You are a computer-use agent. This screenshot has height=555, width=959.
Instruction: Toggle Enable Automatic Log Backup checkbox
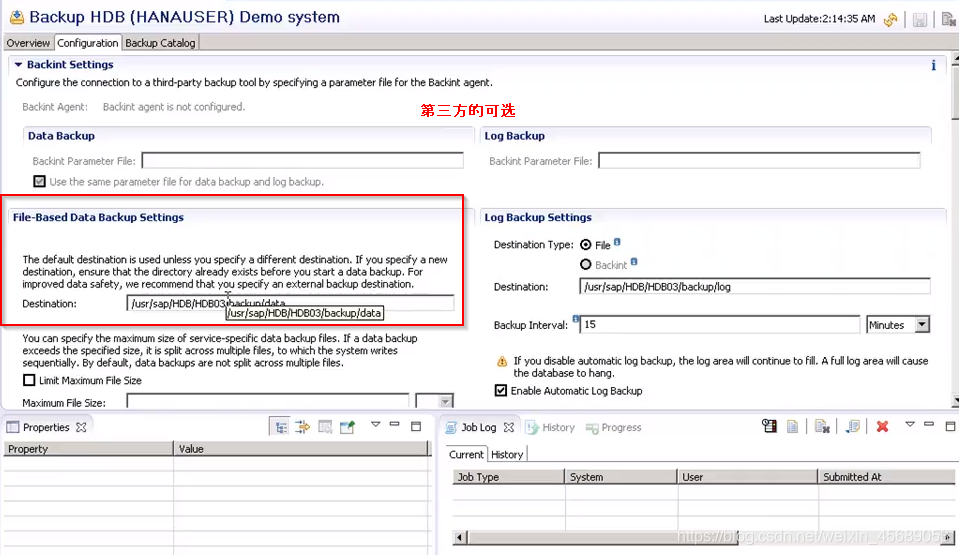click(500, 390)
